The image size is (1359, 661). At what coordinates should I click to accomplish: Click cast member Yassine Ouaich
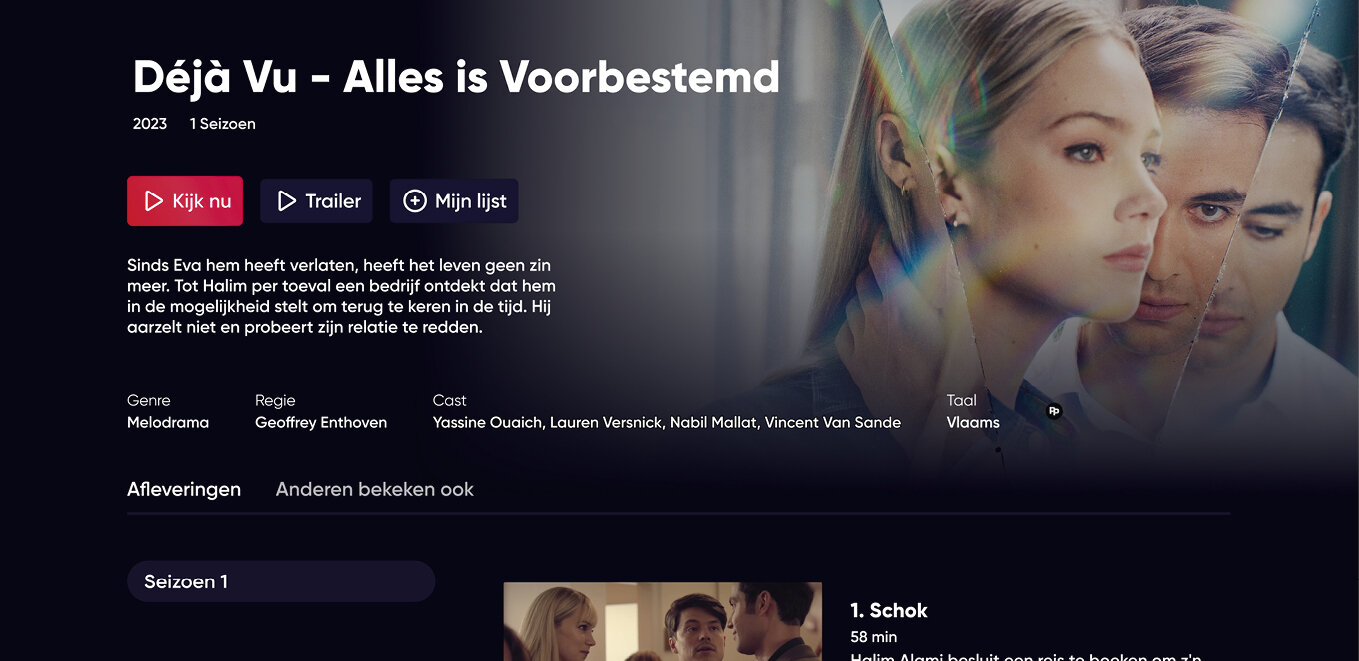point(488,422)
